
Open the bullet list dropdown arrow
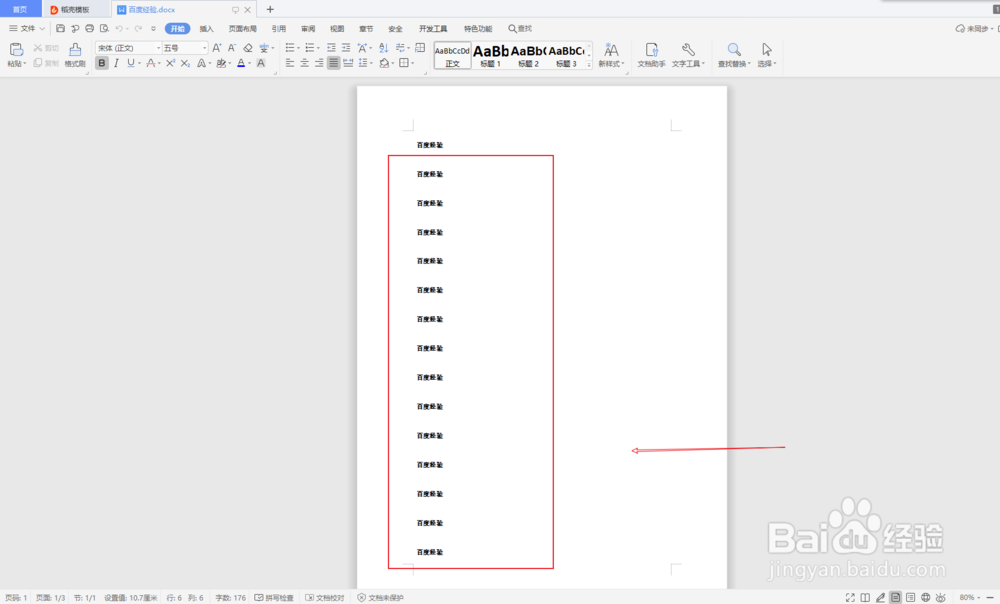click(x=298, y=48)
